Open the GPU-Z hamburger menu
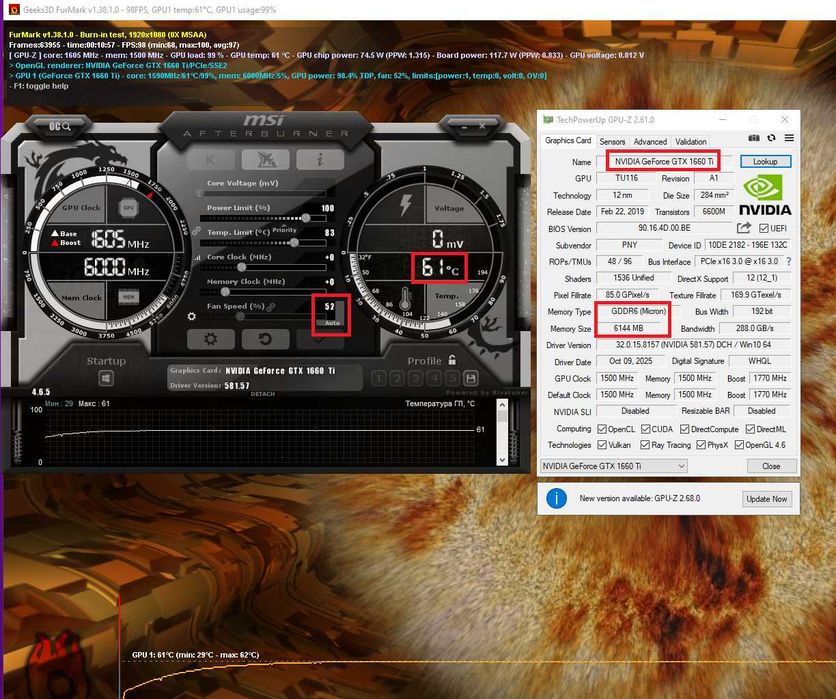The image size is (836, 699). pos(789,138)
